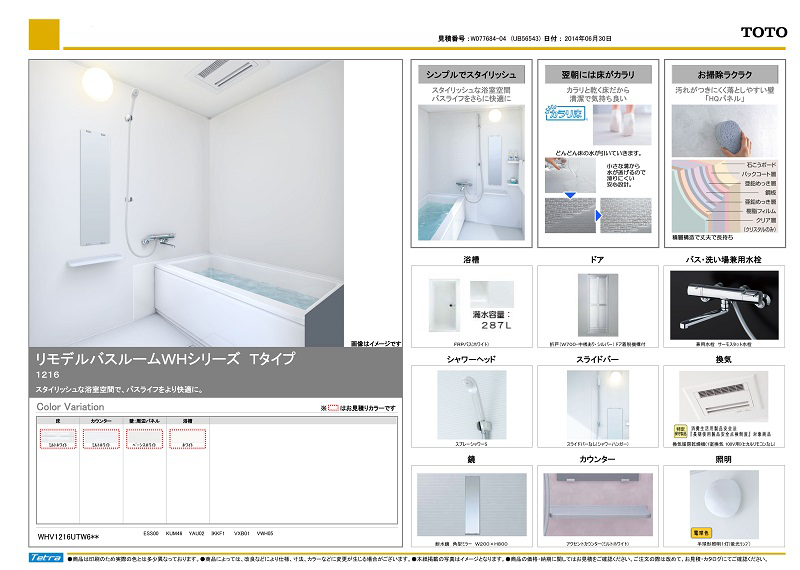Open the sponge-cleaning HQ panel photo

(x=724, y=131)
